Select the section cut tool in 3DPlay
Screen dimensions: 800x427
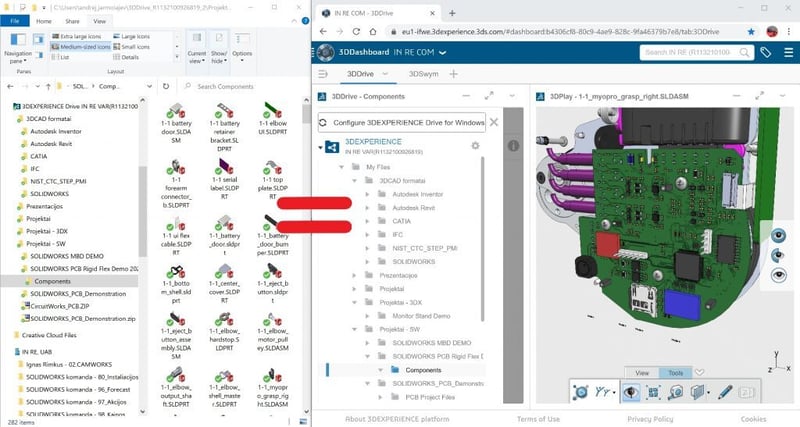coord(698,392)
